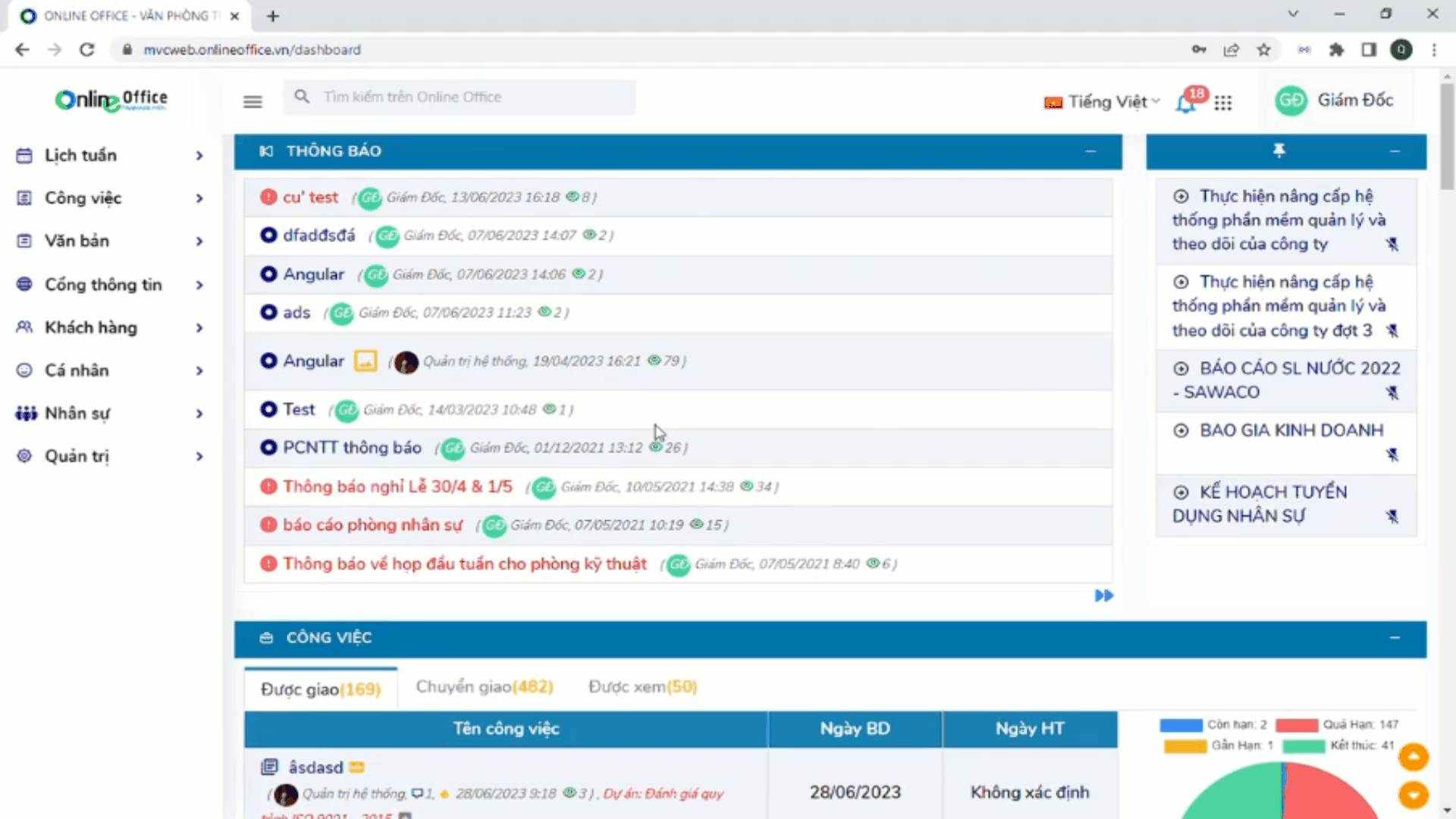Image resolution: width=1456 pixels, height=819 pixels.
Task: Unpin BAO GIA KINH DOANH item
Action: tap(1392, 455)
